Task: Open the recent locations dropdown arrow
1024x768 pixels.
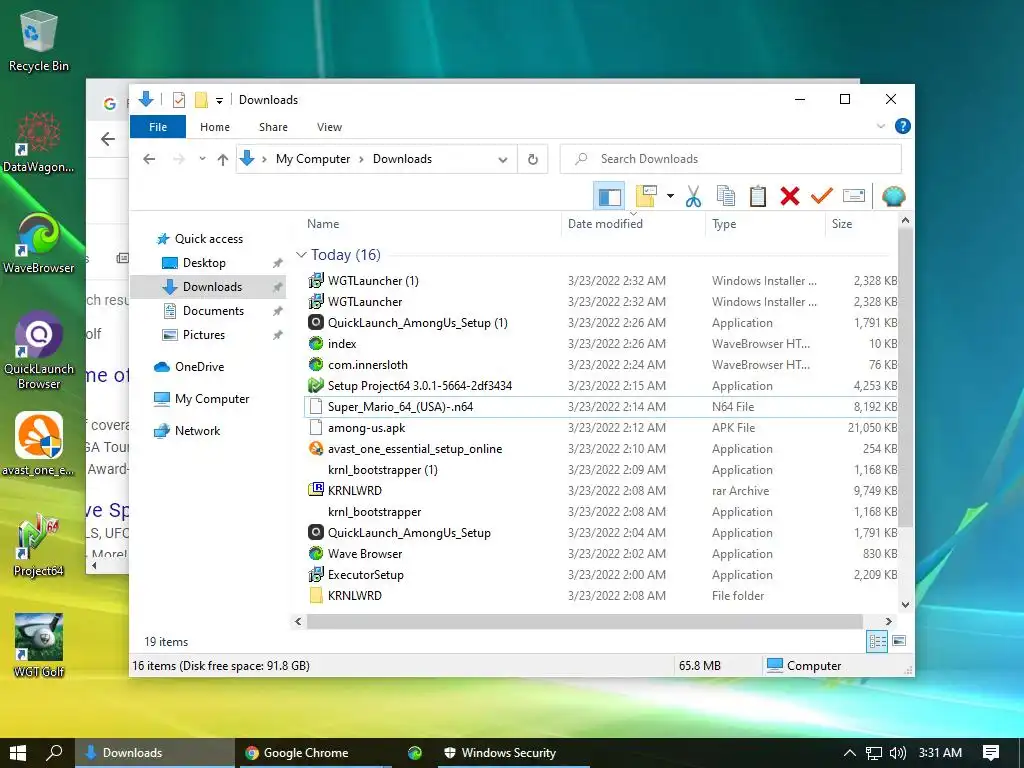Action: tap(202, 159)
